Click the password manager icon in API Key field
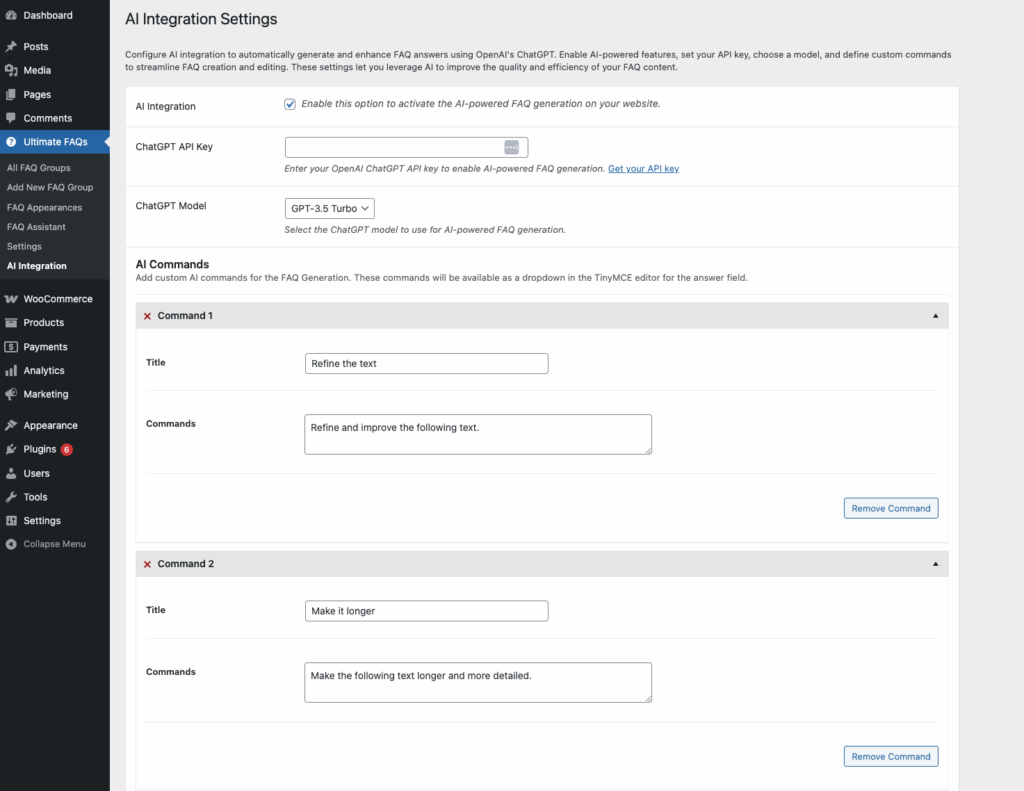Screen dimensions: 1024x791 pyautogui.click(x=511, y=147)
